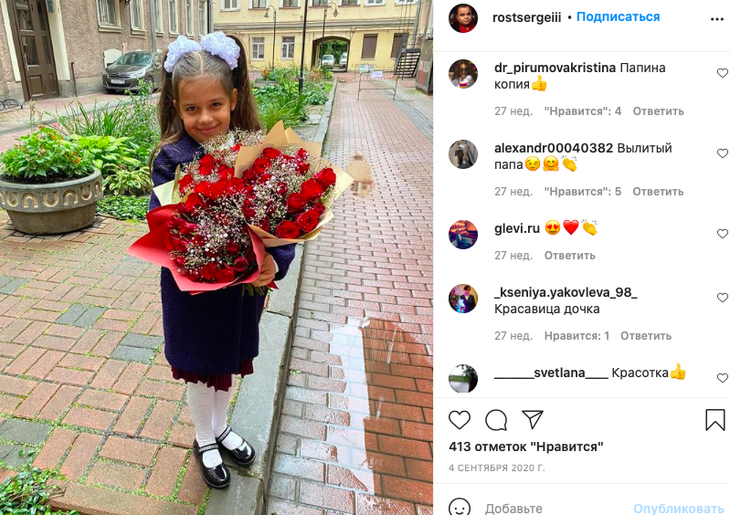This screenshot has width=730, height=515.
Task: Save post with bookmark icon
Action: (x=715, y=420)
